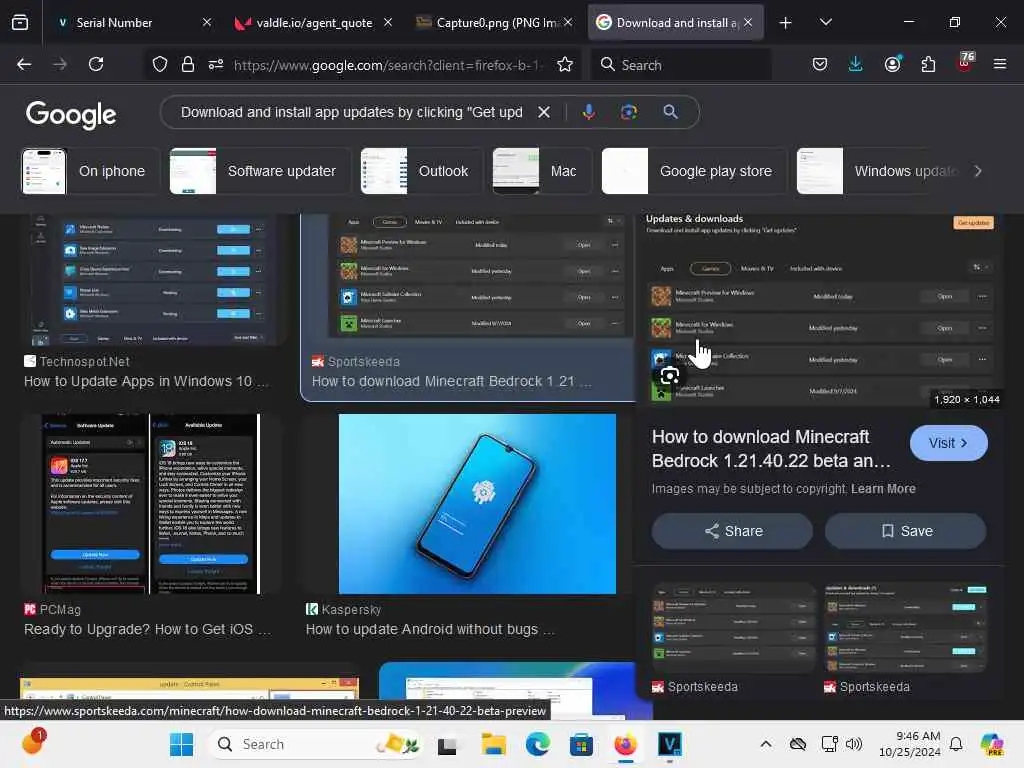The height and width of the screenshot is (768, 1024).
Task: Select the Software updater filter chip
Action: point(260,171)
